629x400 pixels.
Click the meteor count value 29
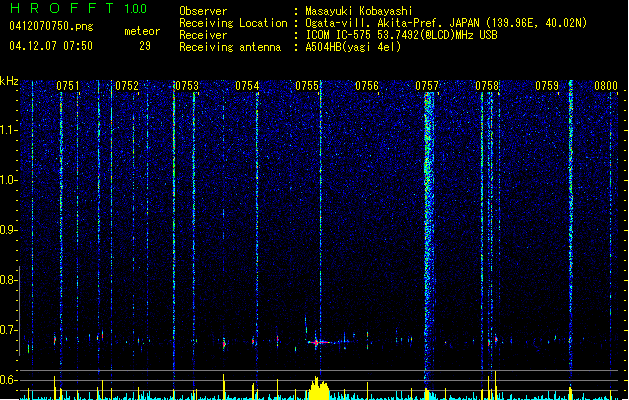(x=145, y=46)
